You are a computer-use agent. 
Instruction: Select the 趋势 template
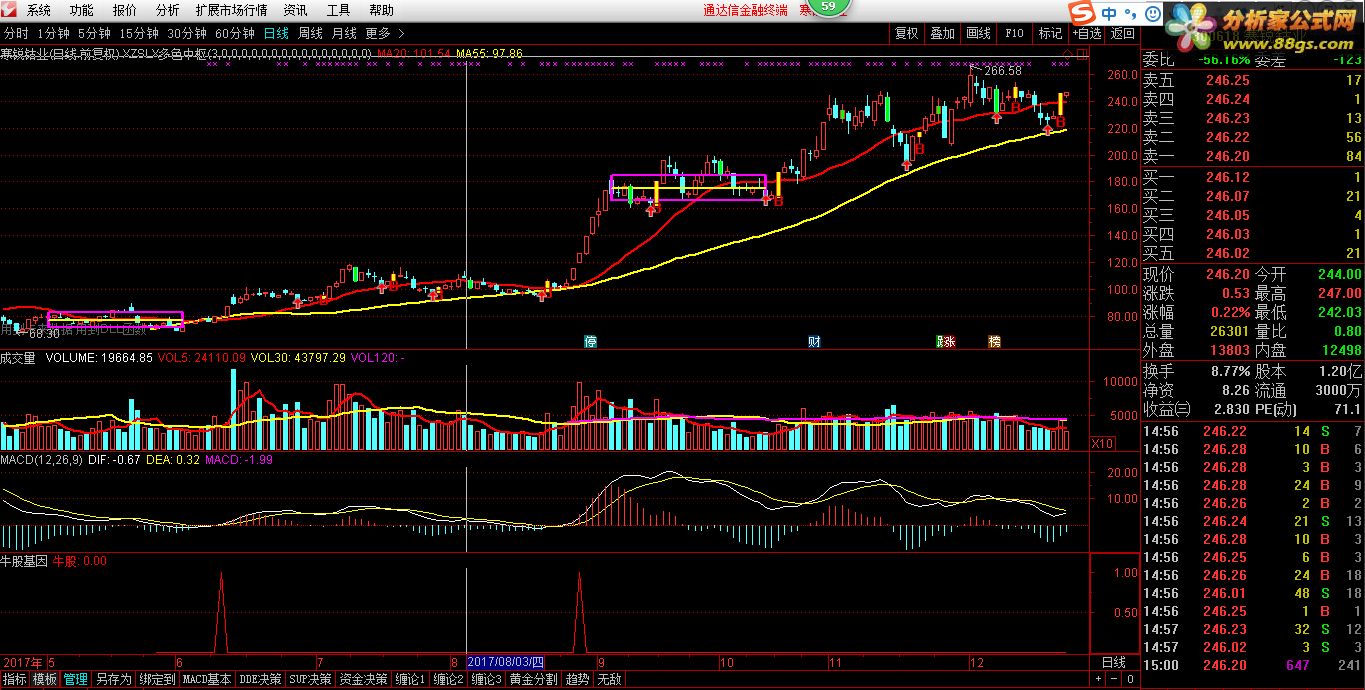pyautogui.click(x=577, y=679)
